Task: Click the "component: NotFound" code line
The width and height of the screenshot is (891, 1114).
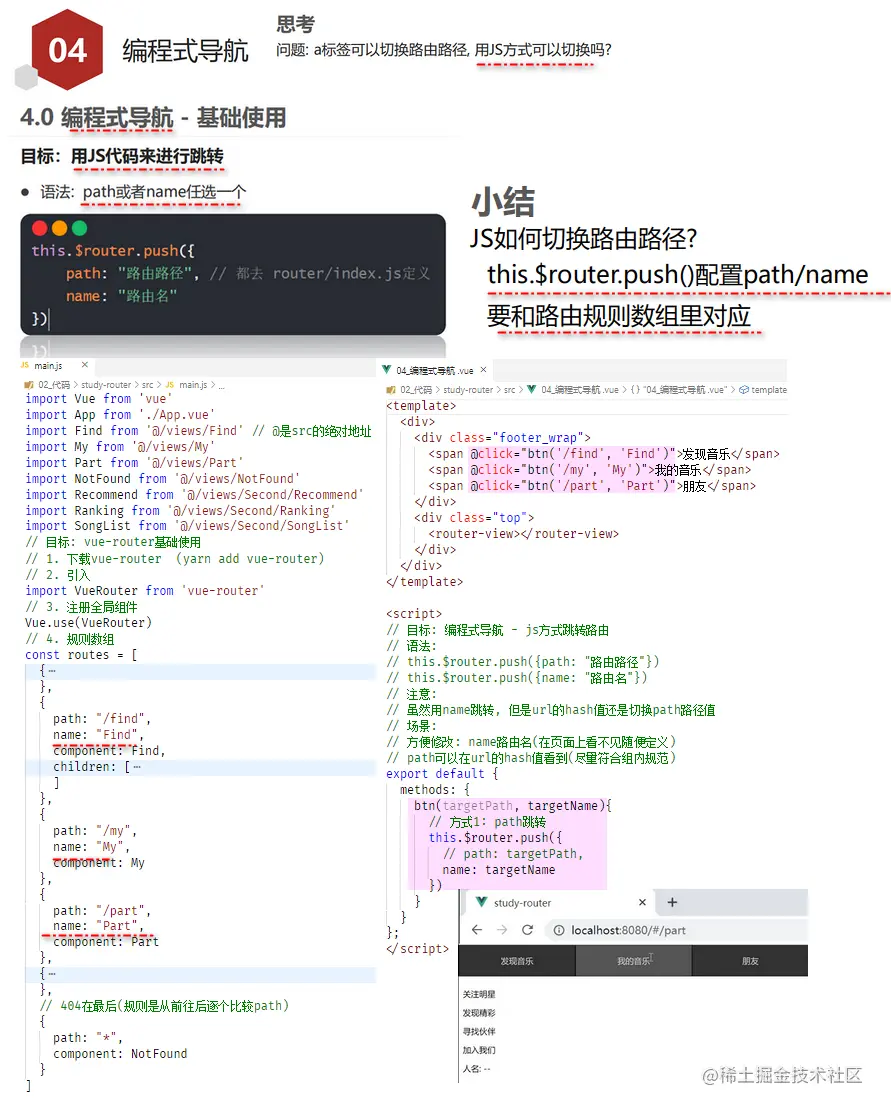Action: (120, 1053)
